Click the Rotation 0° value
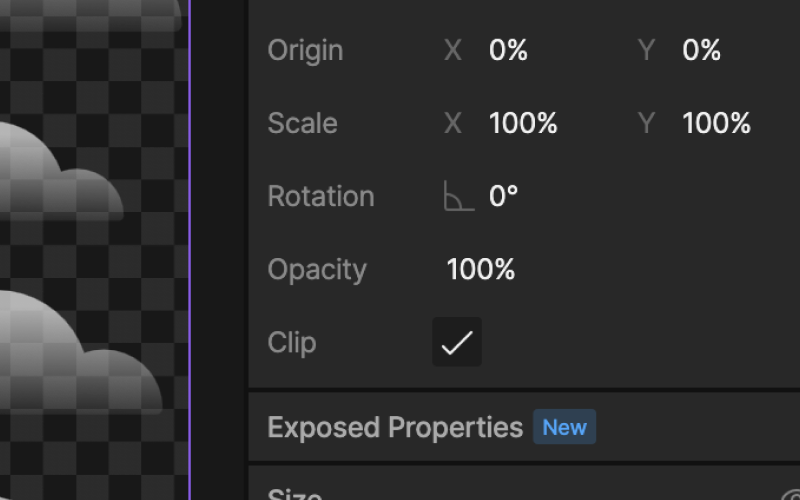This screenshot has height=500, width=800. [x=504, y=196]
